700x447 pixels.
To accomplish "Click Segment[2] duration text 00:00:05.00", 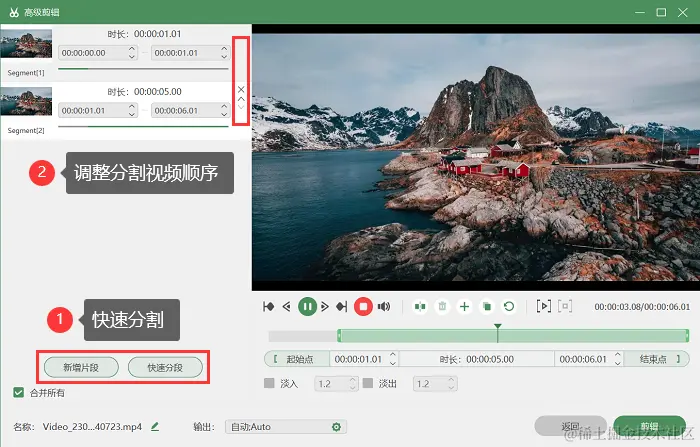I will (x=158, y=92).
